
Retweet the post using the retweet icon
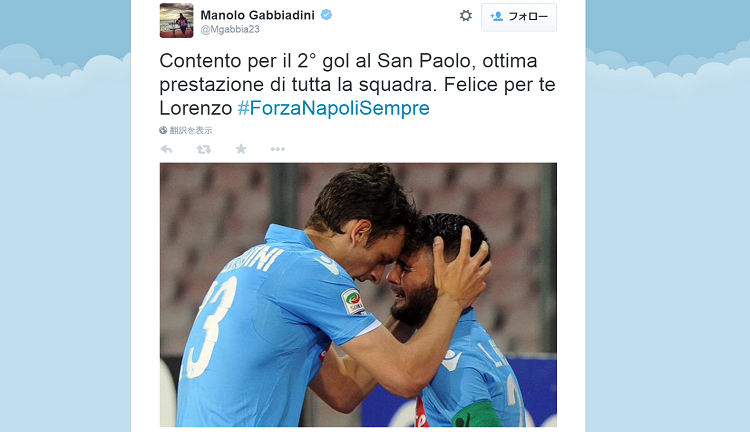click(x=204, y=149)
